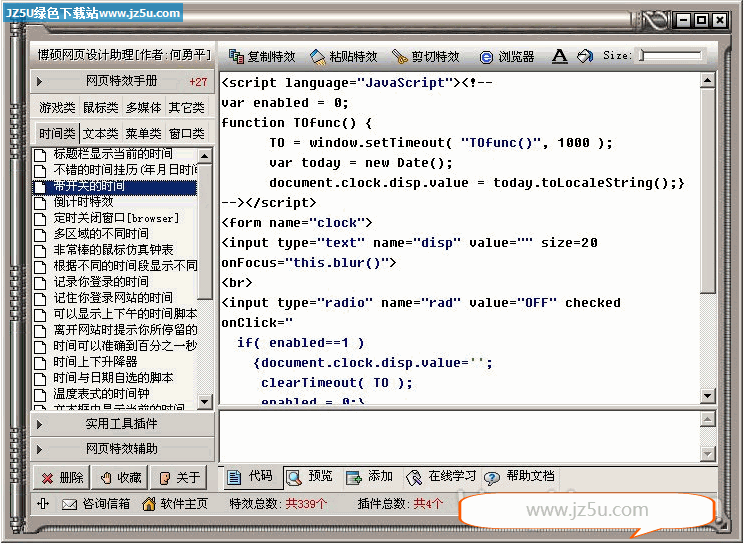Select 倒计时特效 list item
The height and width of the screenshot is (544, 744).
(x=114, y=202)
